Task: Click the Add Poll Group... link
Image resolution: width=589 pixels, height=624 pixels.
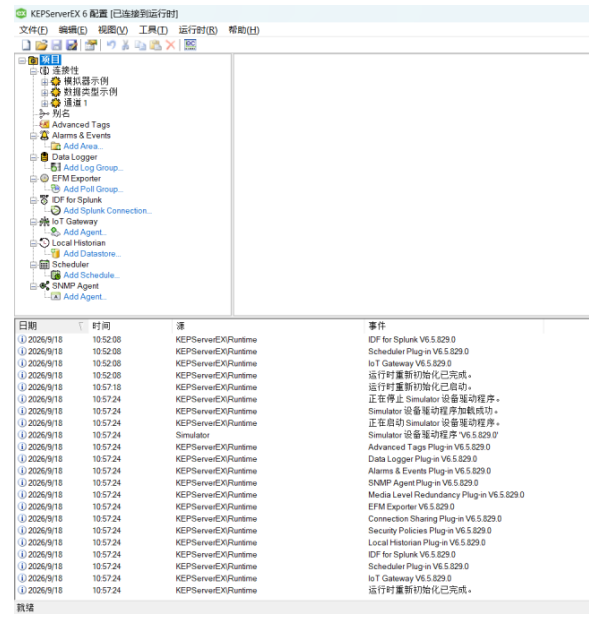Action: 93,189
